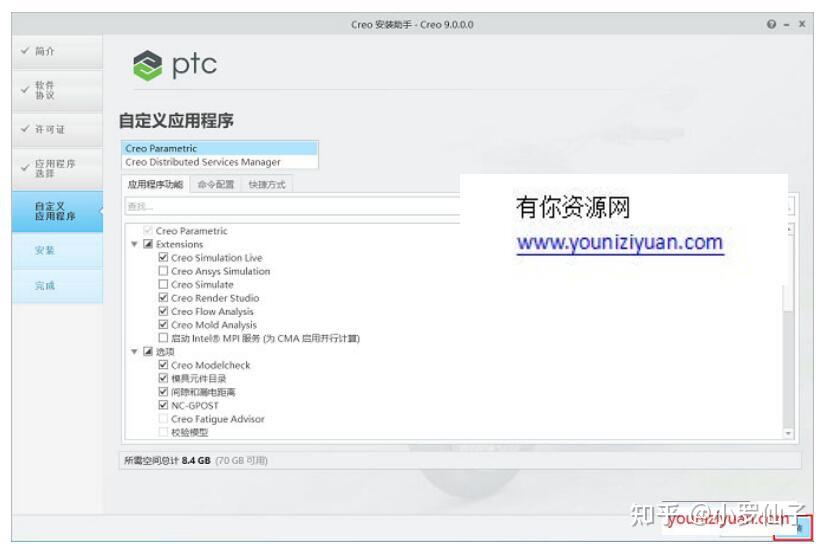
Task: Switch to 命令配置 tab
Action: tap(216, 184)
